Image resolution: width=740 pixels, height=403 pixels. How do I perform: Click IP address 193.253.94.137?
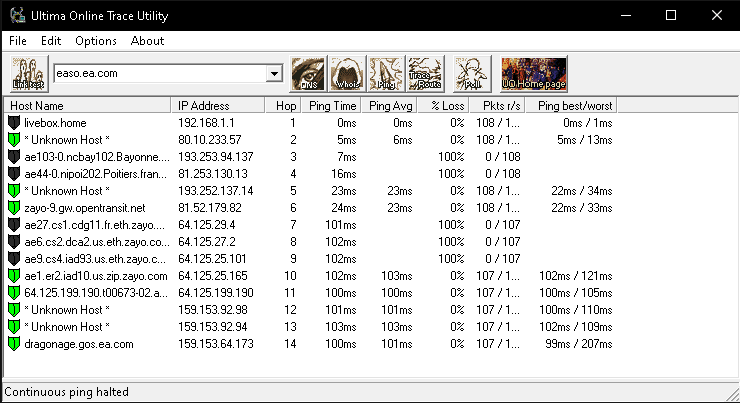(x=216, y=157)
